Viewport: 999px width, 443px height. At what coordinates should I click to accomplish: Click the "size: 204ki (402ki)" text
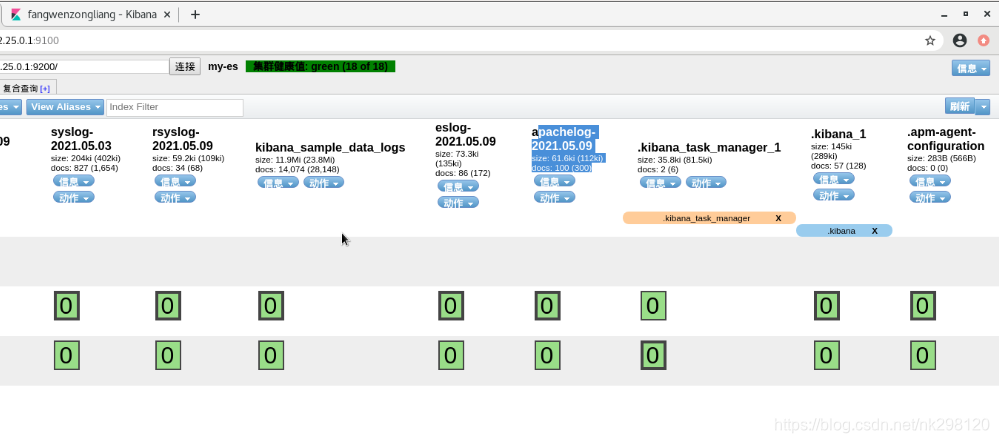[85, 158]
